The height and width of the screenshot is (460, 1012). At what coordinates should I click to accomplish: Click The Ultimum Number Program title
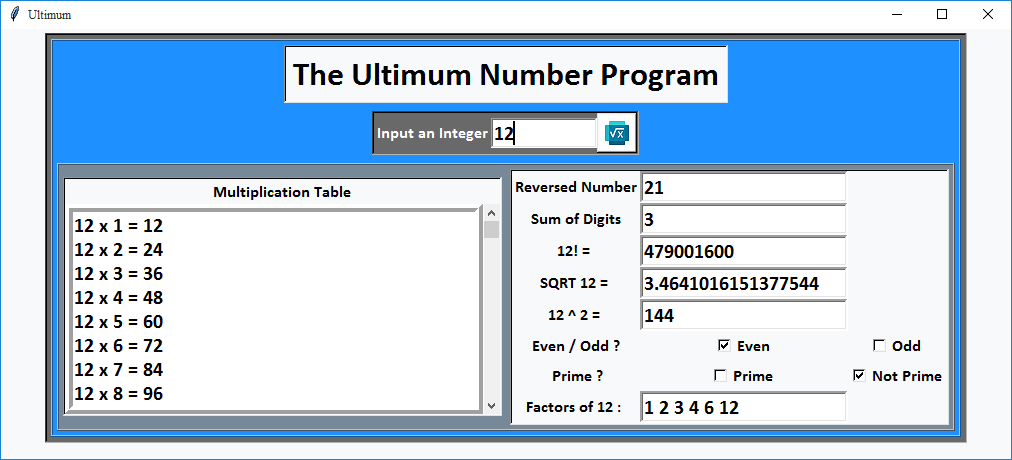pyautogui.click(x=506, y=74)
